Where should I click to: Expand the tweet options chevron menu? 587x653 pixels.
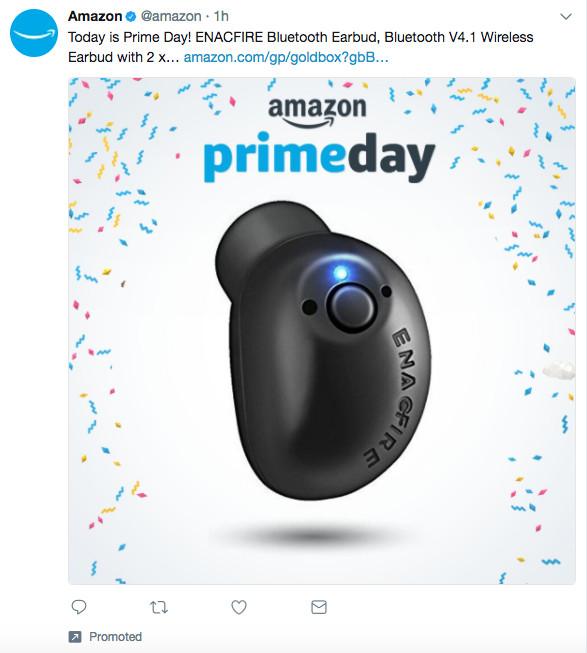point(566,17)
